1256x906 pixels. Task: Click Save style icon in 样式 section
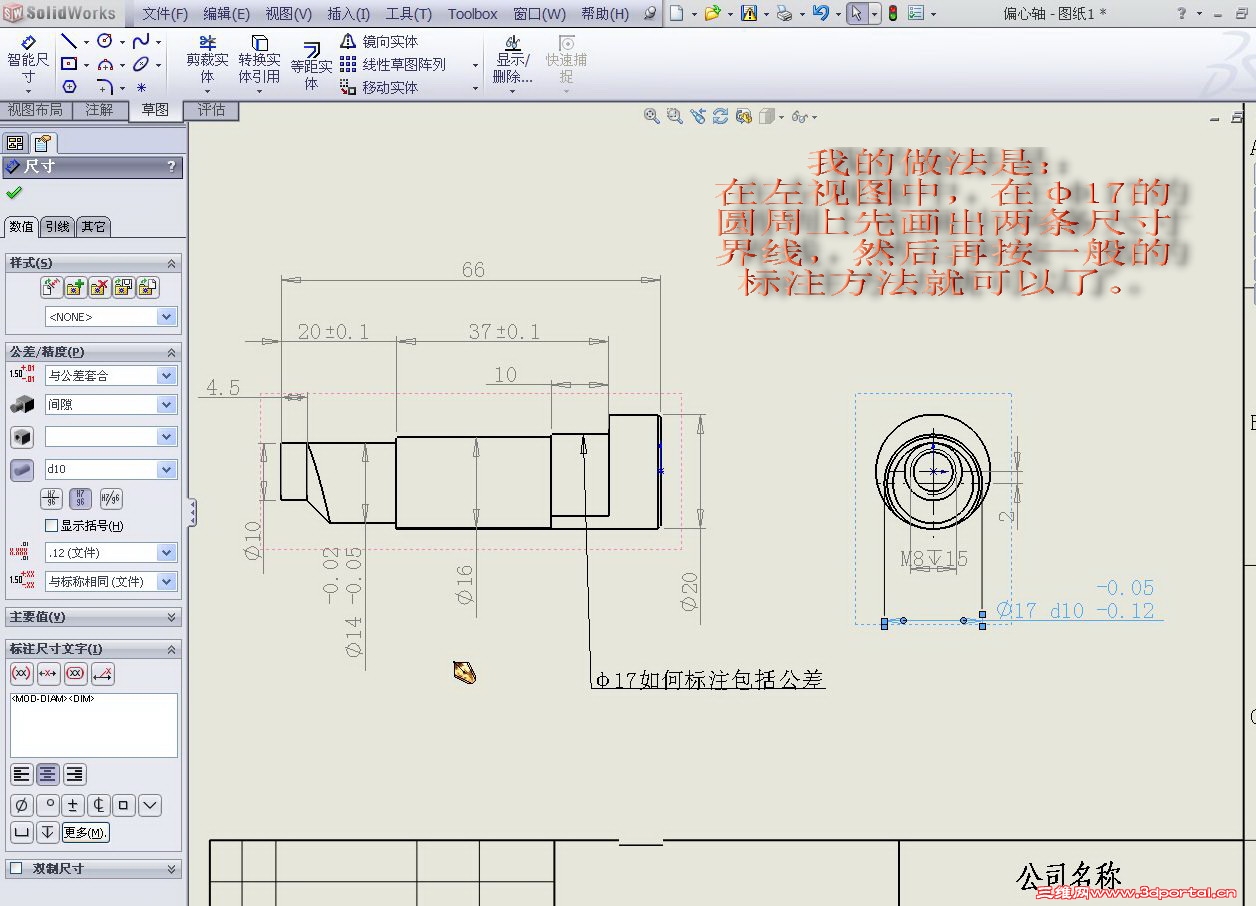tap(124, 288)
